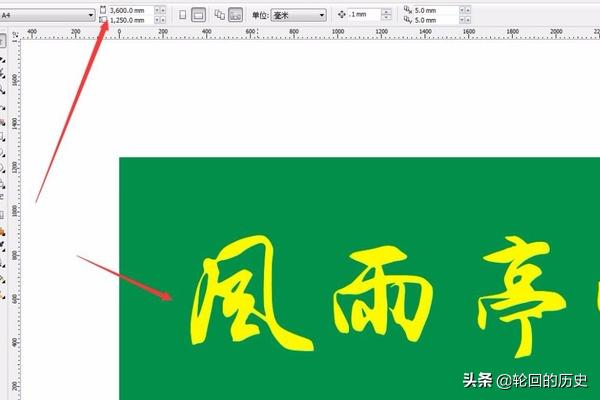Click the horizontal ruler at the 1000 mark
The height and width of the screenshot is (400, 600).
(337, 32)
